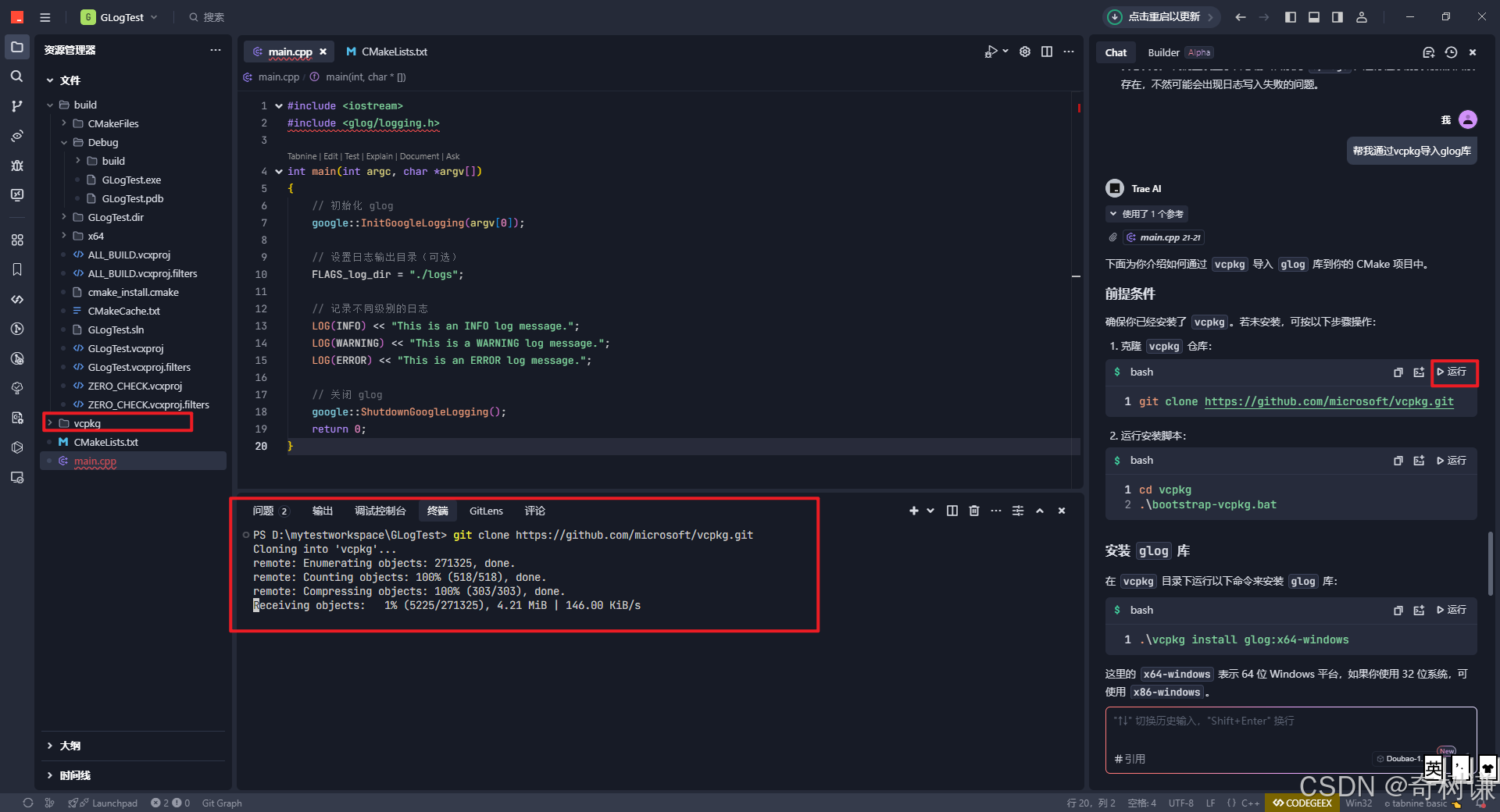Screen dimensions: 1500x812
Task: Click the editor settings gear icon
Action: click(x=1025, y=52)
